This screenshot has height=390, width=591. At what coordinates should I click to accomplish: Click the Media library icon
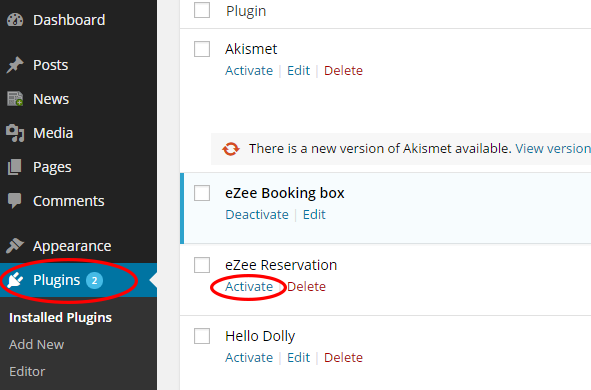[x=15, y=133]
